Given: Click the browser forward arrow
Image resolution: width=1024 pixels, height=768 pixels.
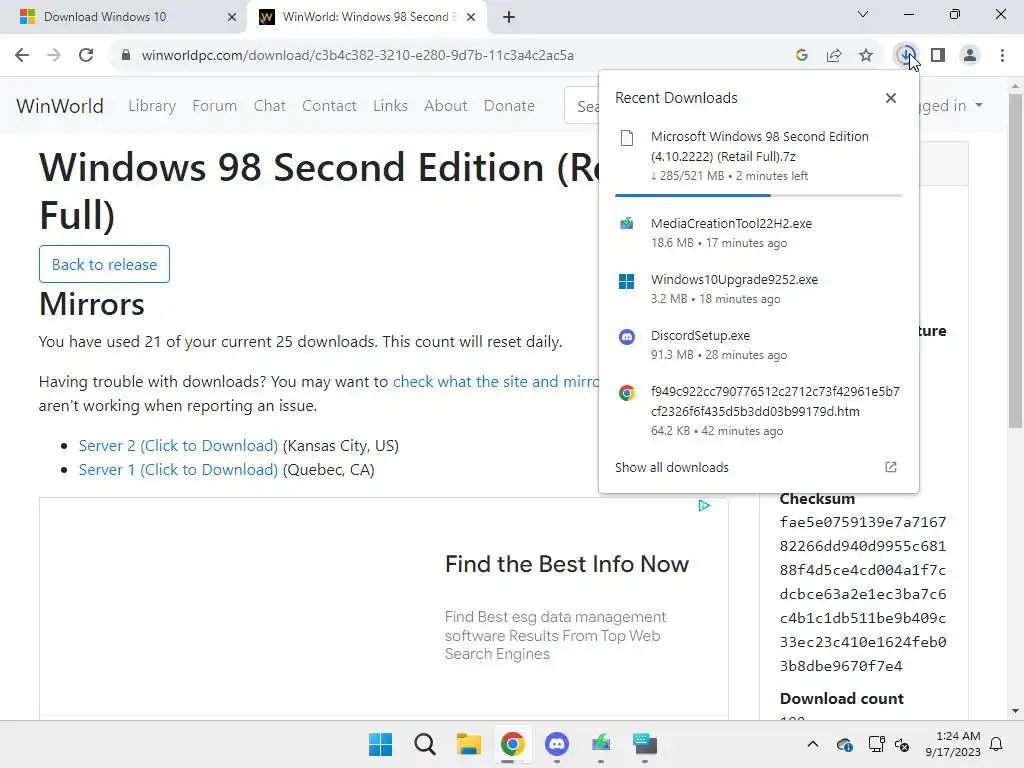Looking at the screenshot, I should (x=54, y=55).
